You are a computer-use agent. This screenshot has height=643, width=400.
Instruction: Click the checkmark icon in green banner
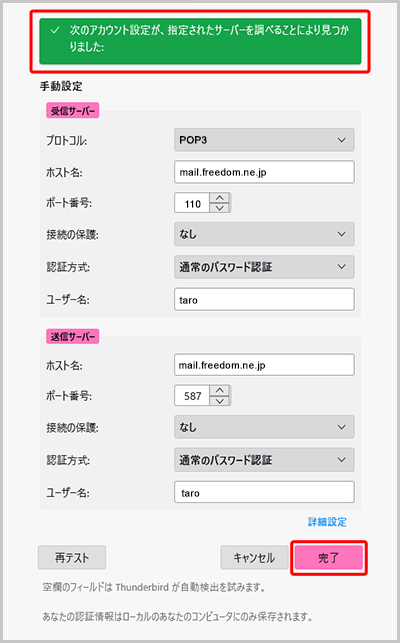pyautogui.click(x=55, y=30)
